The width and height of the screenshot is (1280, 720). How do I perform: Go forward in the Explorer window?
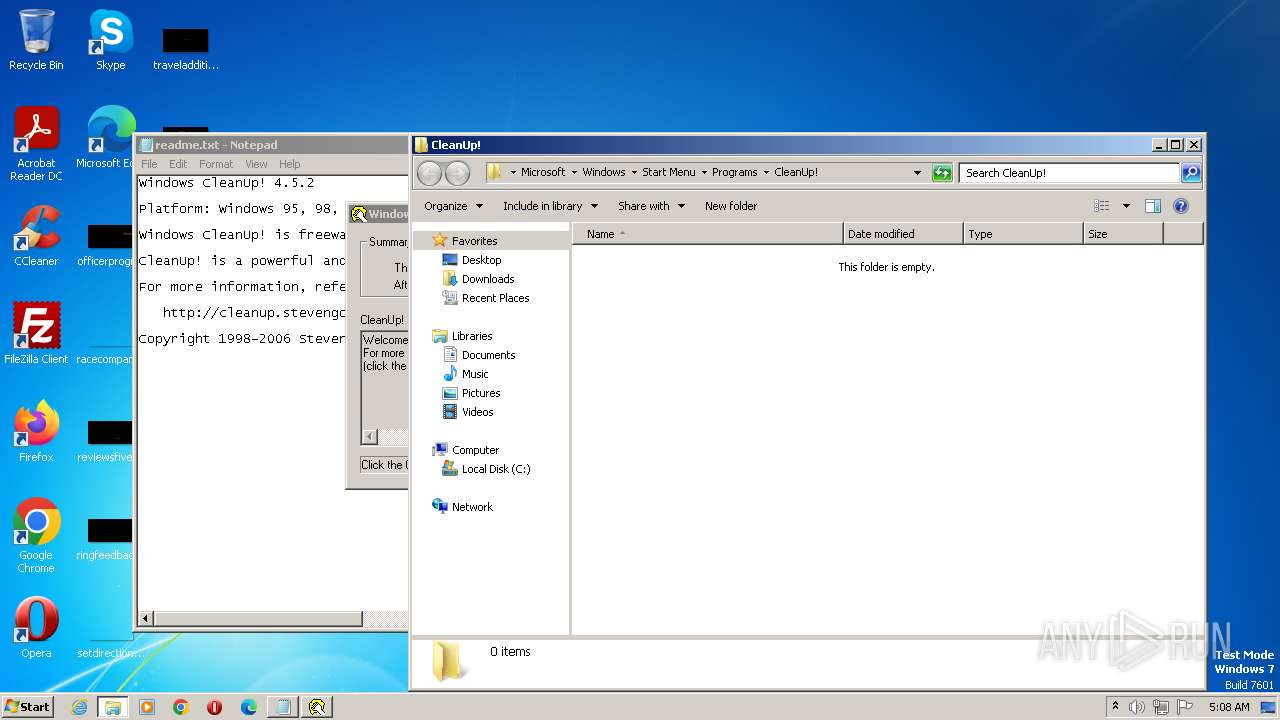click(457, 173)
